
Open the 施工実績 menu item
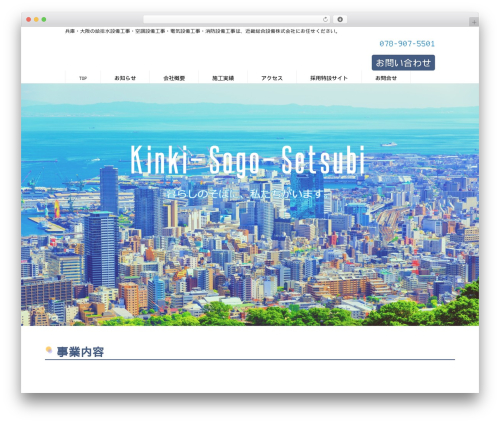pyautogui.click(x=223, y=78)
